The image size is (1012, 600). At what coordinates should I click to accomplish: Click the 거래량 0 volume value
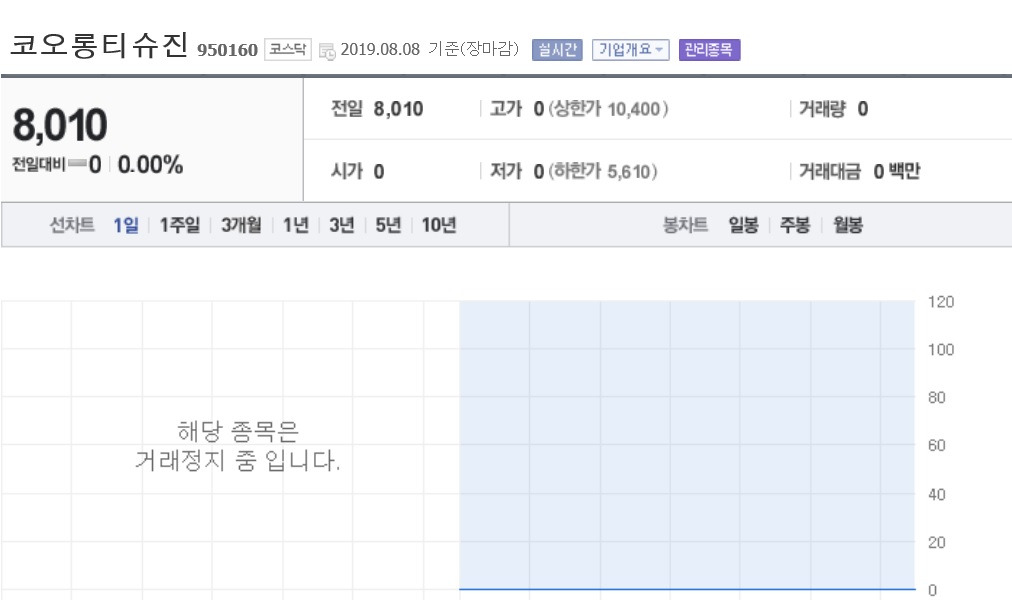(x=862, y=109)
